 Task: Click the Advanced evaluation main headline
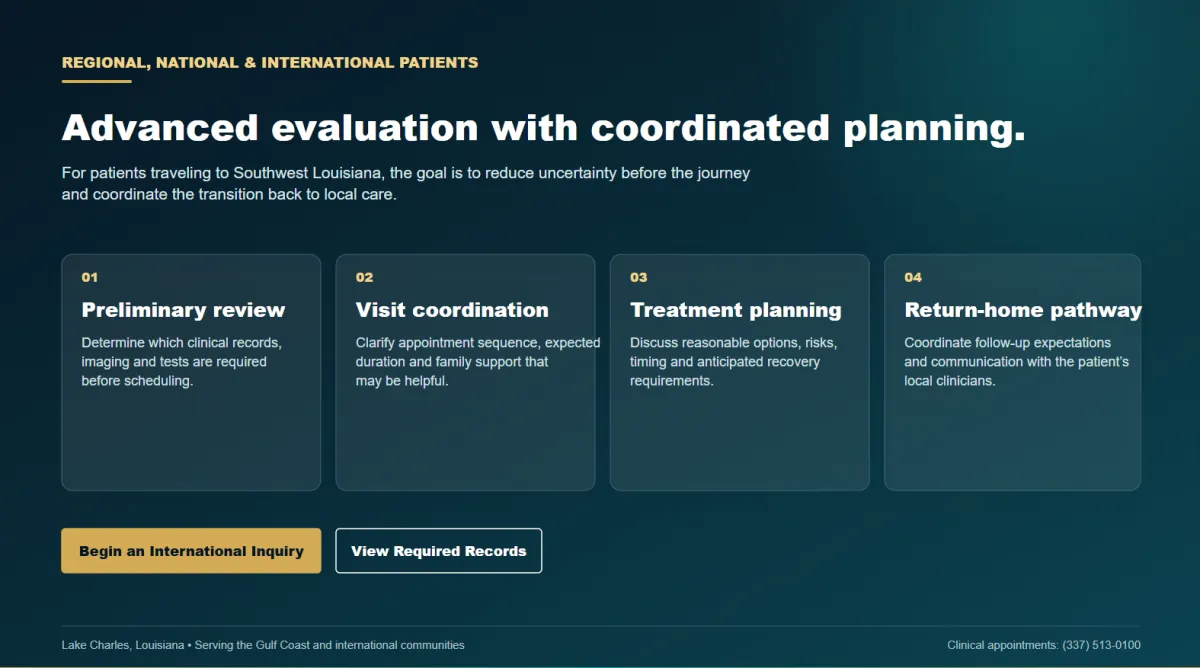(x=544, y=128)
